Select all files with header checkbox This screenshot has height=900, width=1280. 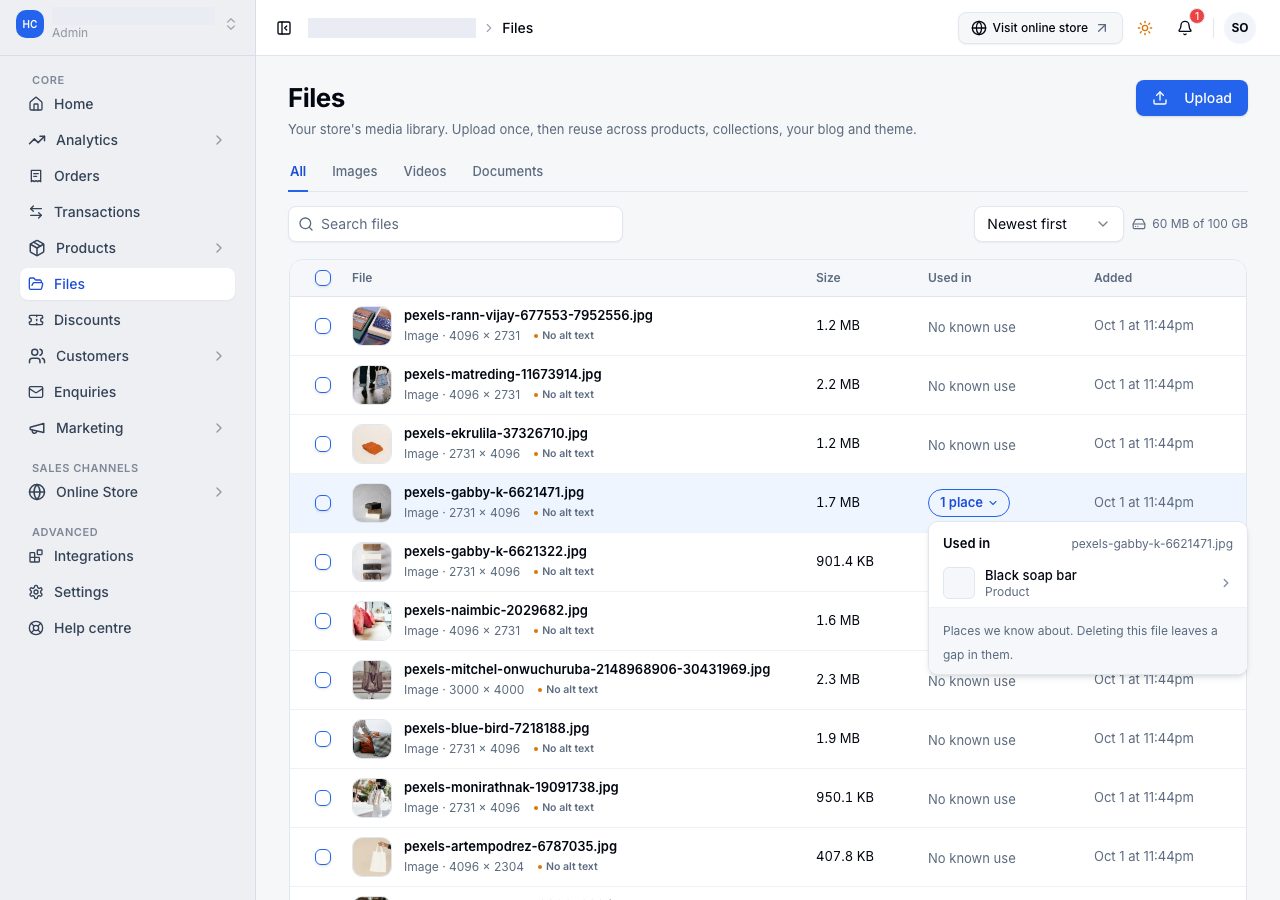pos(323,278)
